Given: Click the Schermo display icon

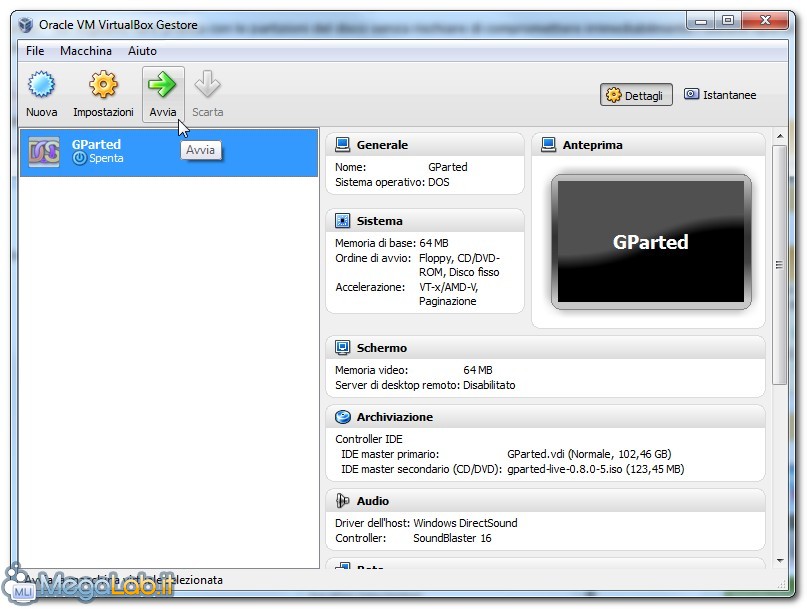Looking at the screenshot, I should coord(343,348).
